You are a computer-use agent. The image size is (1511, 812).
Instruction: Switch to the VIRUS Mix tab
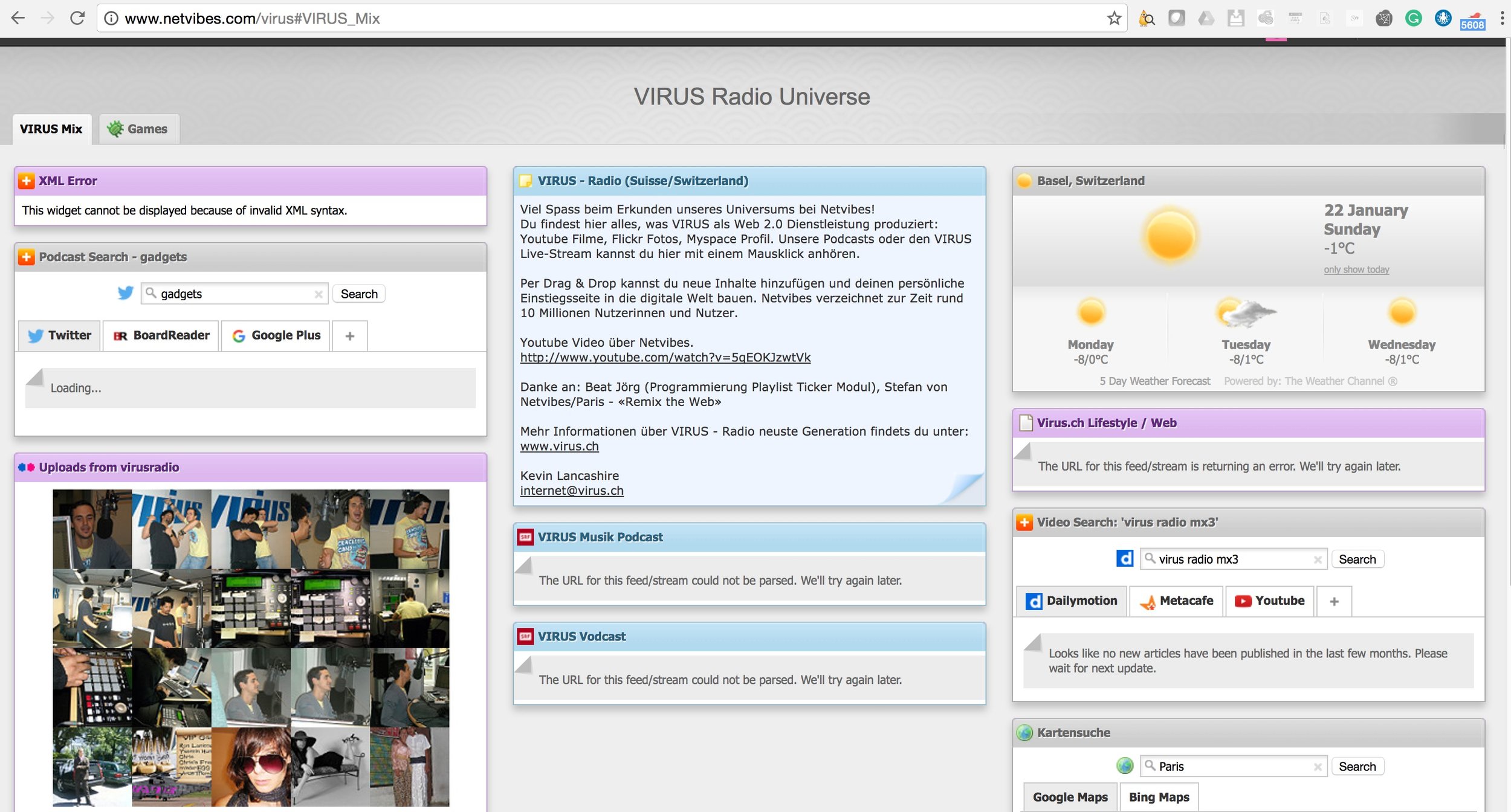pos(51,129)
